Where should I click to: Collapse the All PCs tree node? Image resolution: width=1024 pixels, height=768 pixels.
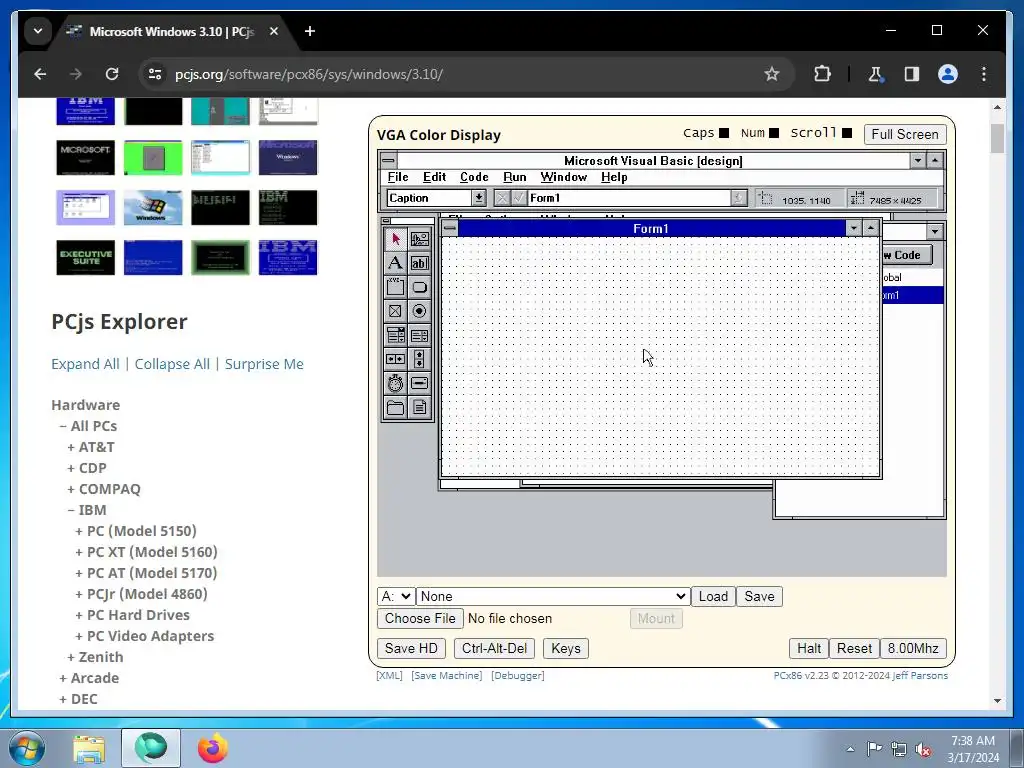pos(63,426)
